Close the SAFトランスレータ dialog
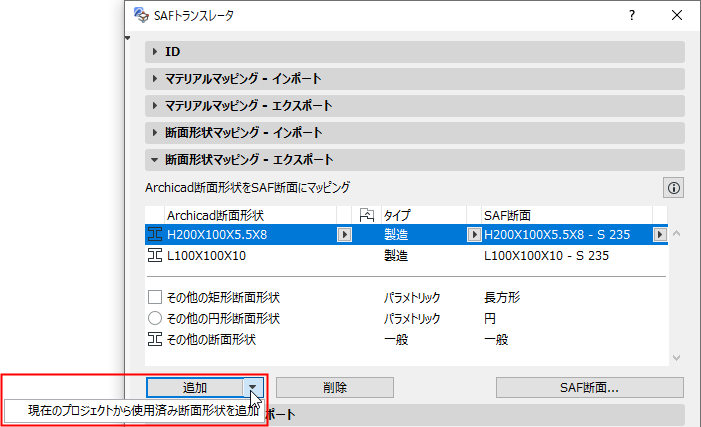Screen dimensions: 701x427 tap(677, 15)
